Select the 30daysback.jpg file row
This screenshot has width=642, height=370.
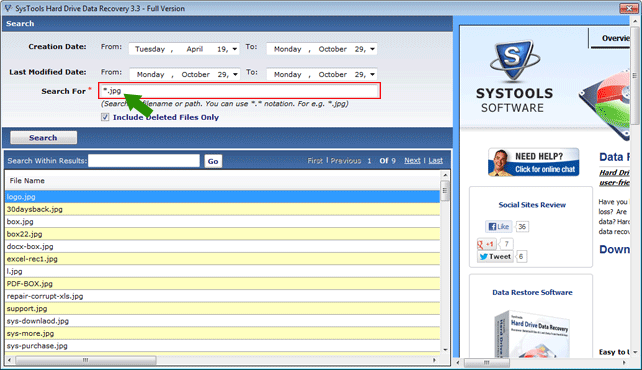tap(223, 209)
